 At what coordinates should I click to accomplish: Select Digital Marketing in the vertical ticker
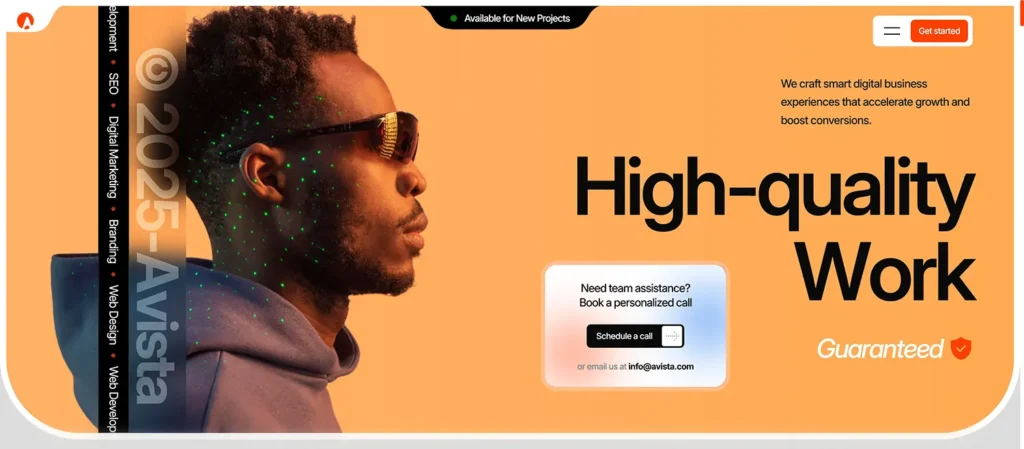(113, 157)
